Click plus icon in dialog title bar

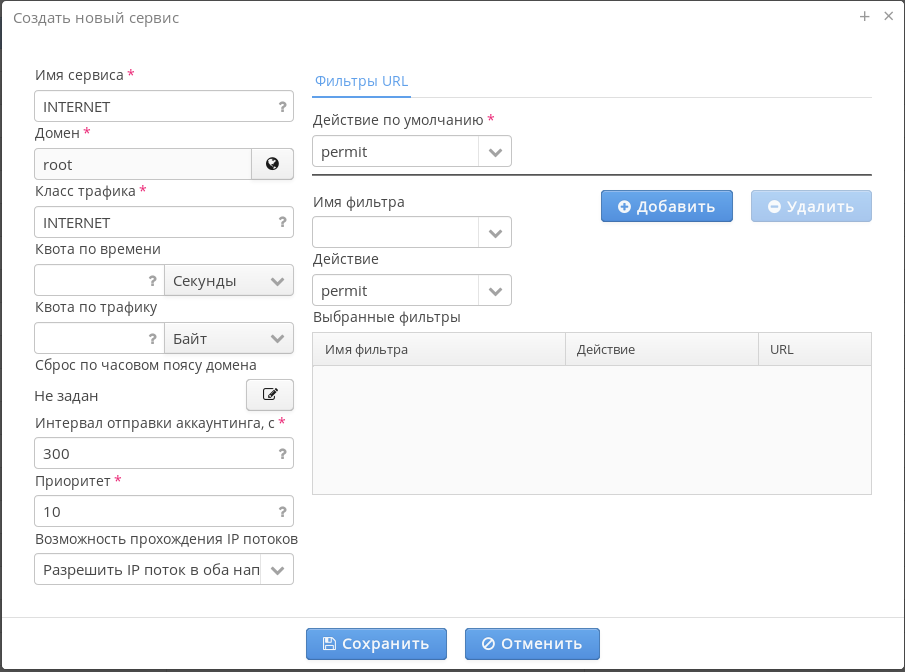(865, 17)
